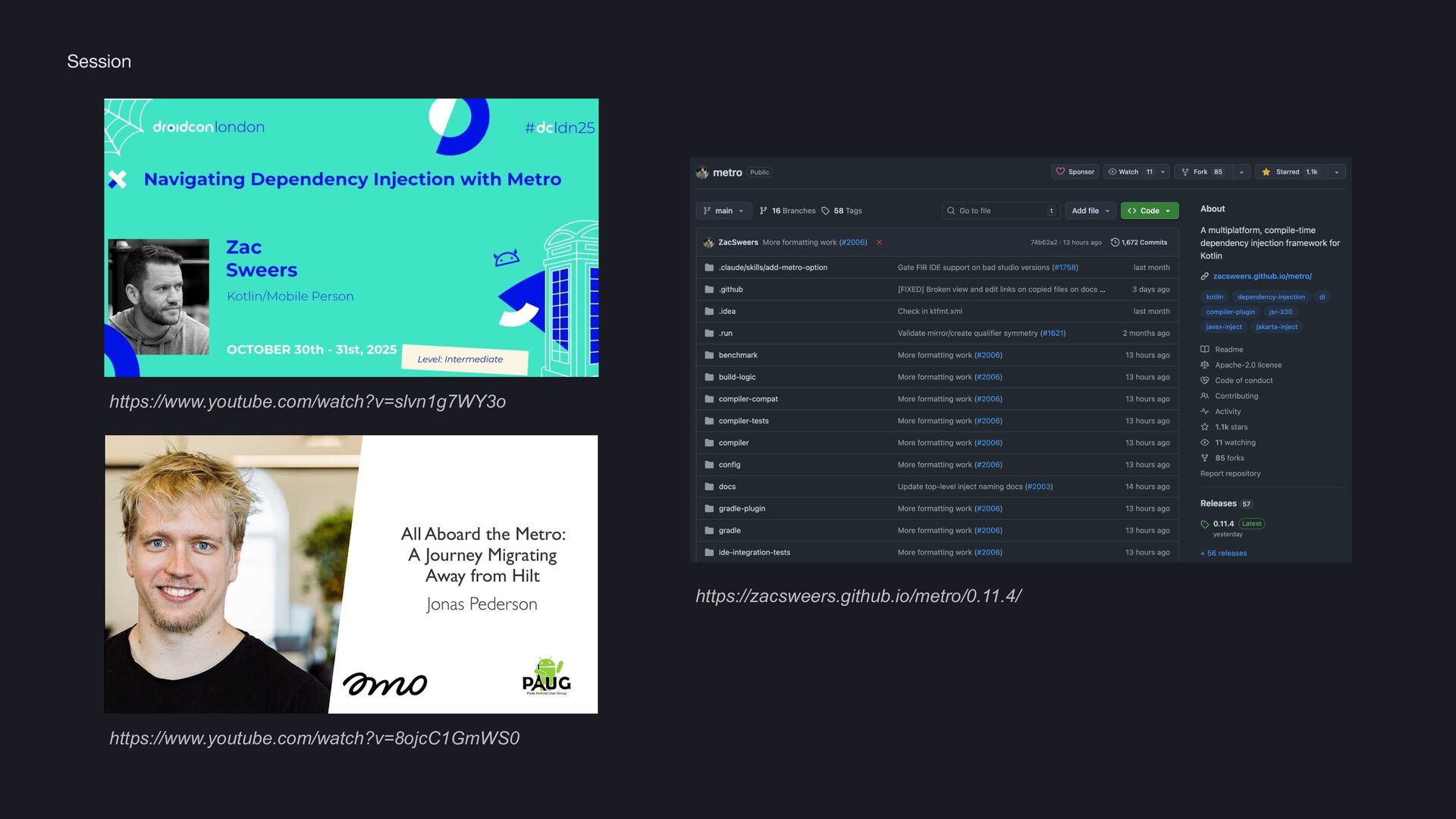
Task: Open the dropdown arrow beside Starred
Action: pyautogui.click(x=1337, y=172)
